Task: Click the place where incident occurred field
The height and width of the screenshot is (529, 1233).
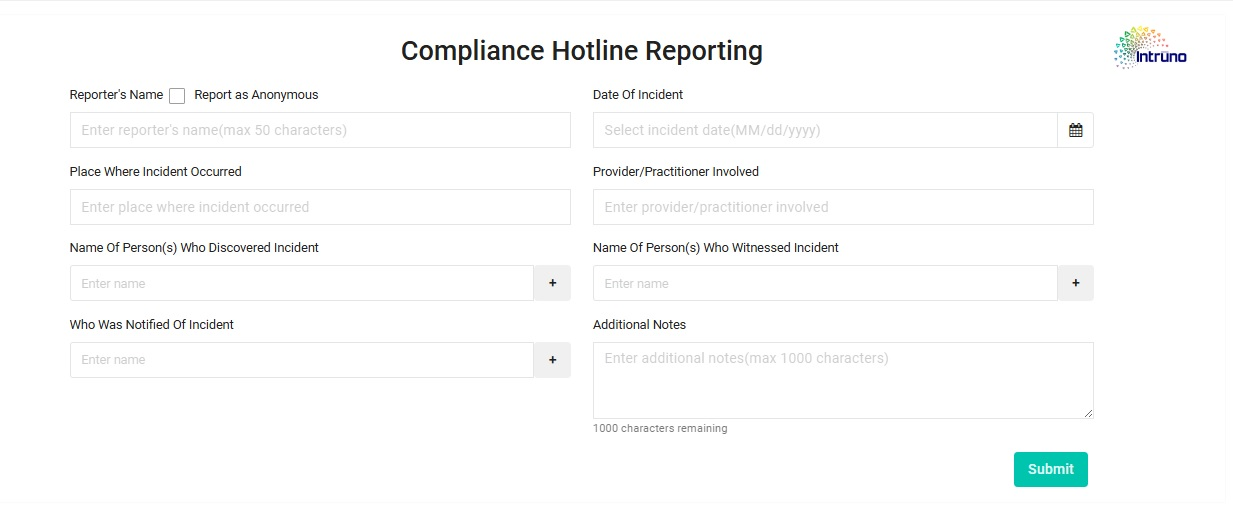Action: pos(320,207)
